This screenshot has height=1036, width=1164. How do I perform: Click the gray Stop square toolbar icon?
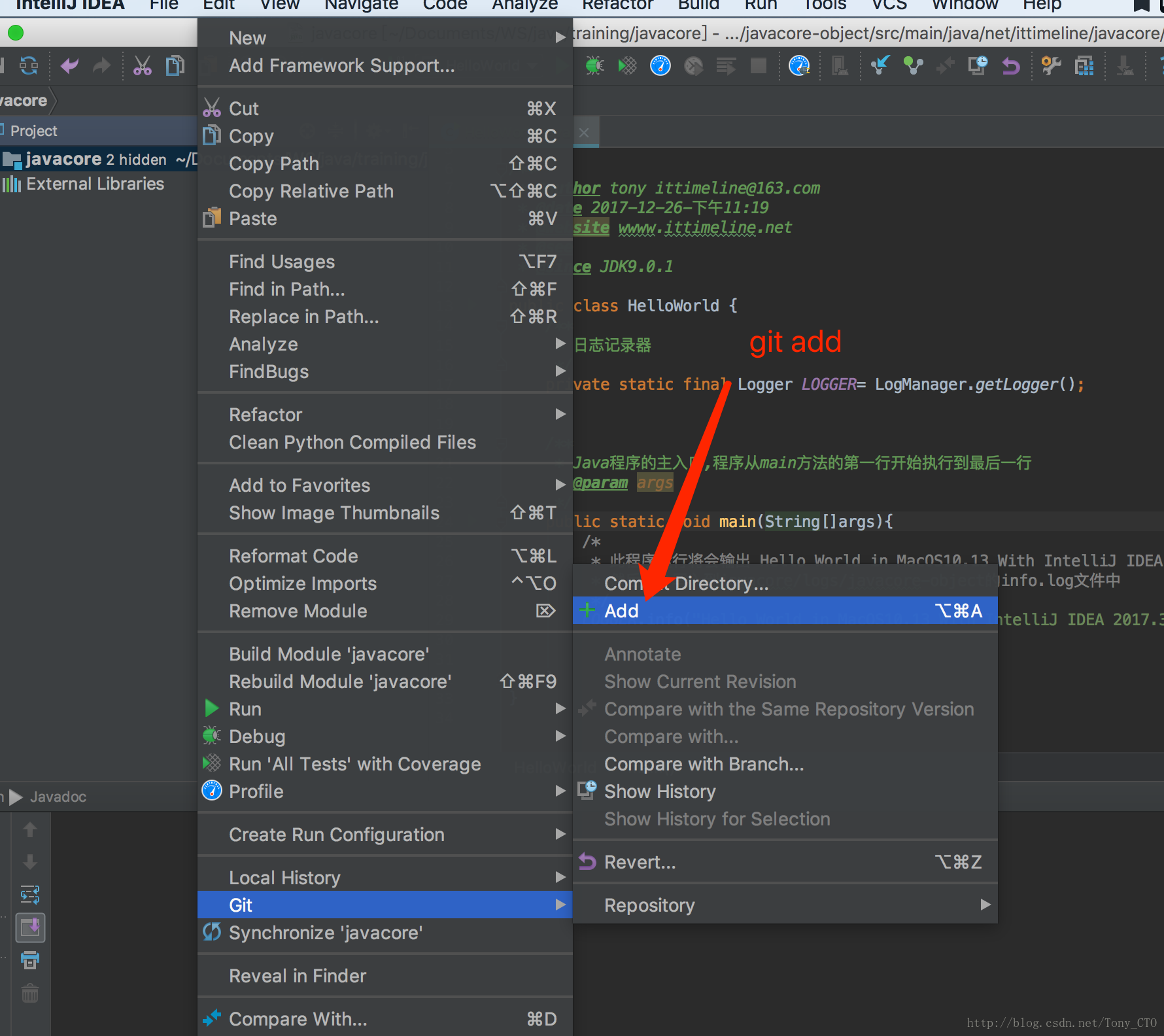click(x=759, y=65)
